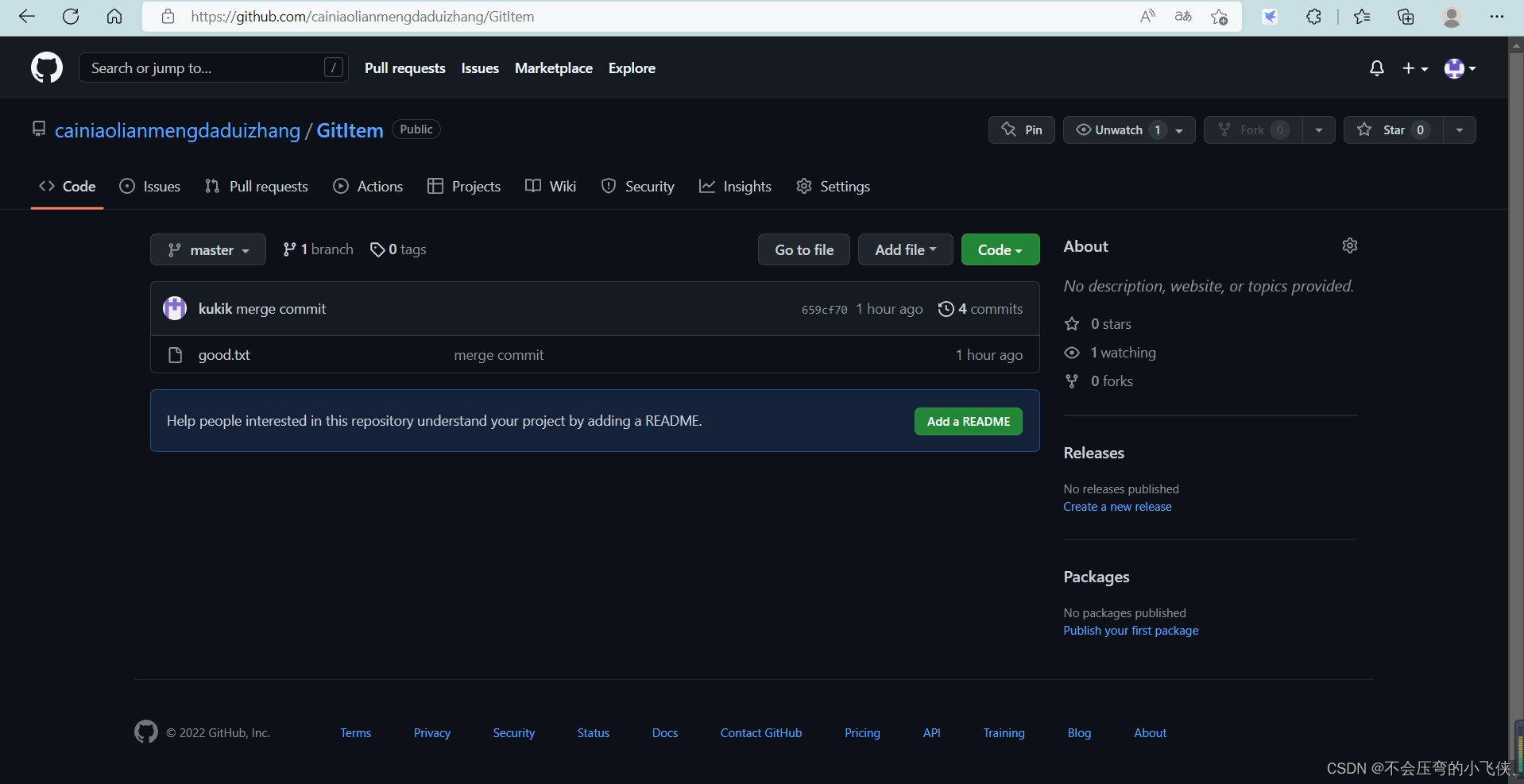Viewport: 1524px width, 784px height.
Task: Click Publish your first package link
Action: click(x=1131, y=631)
